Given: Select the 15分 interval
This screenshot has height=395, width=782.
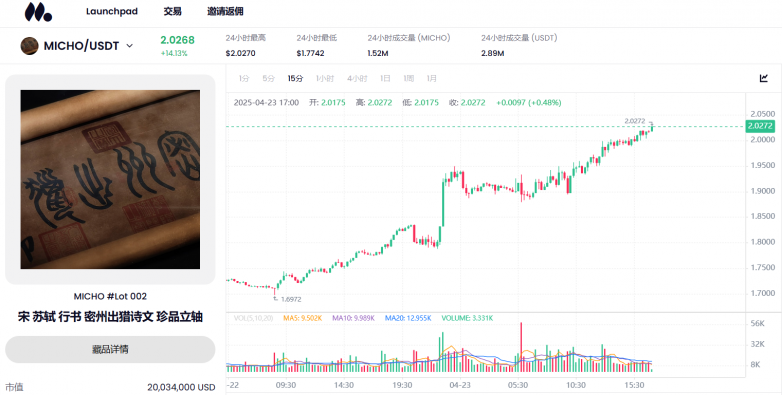Looking at the screenshot, I should [295, 78].
